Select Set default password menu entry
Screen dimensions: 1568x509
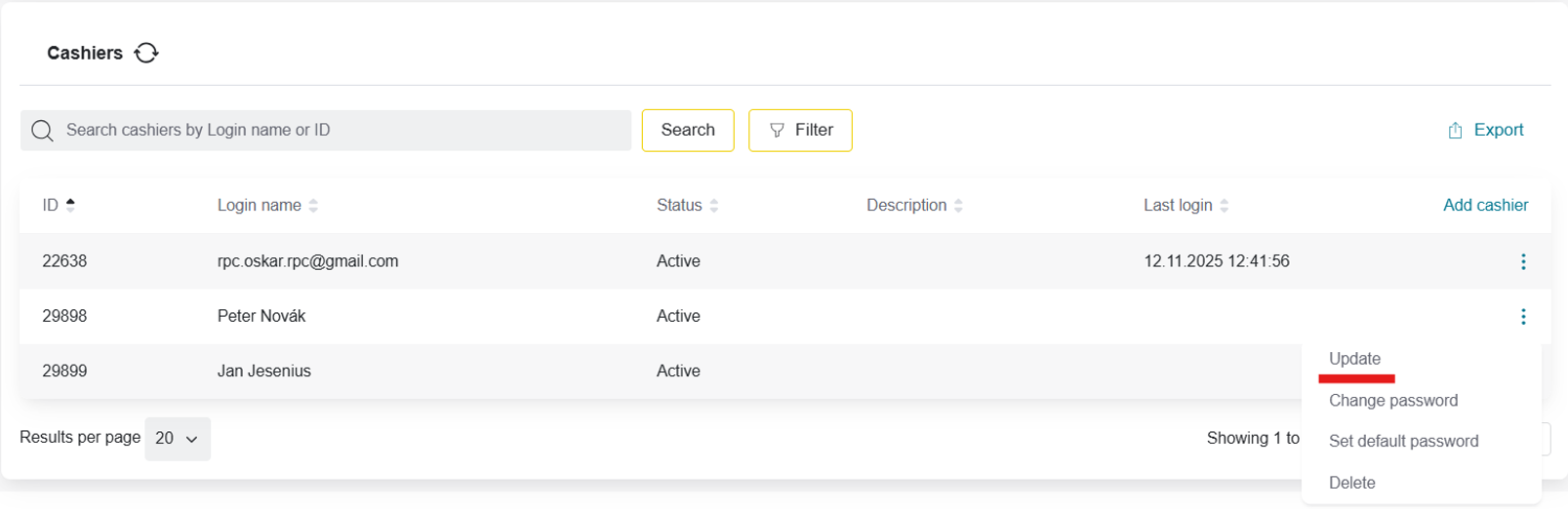pos(1403,442)
